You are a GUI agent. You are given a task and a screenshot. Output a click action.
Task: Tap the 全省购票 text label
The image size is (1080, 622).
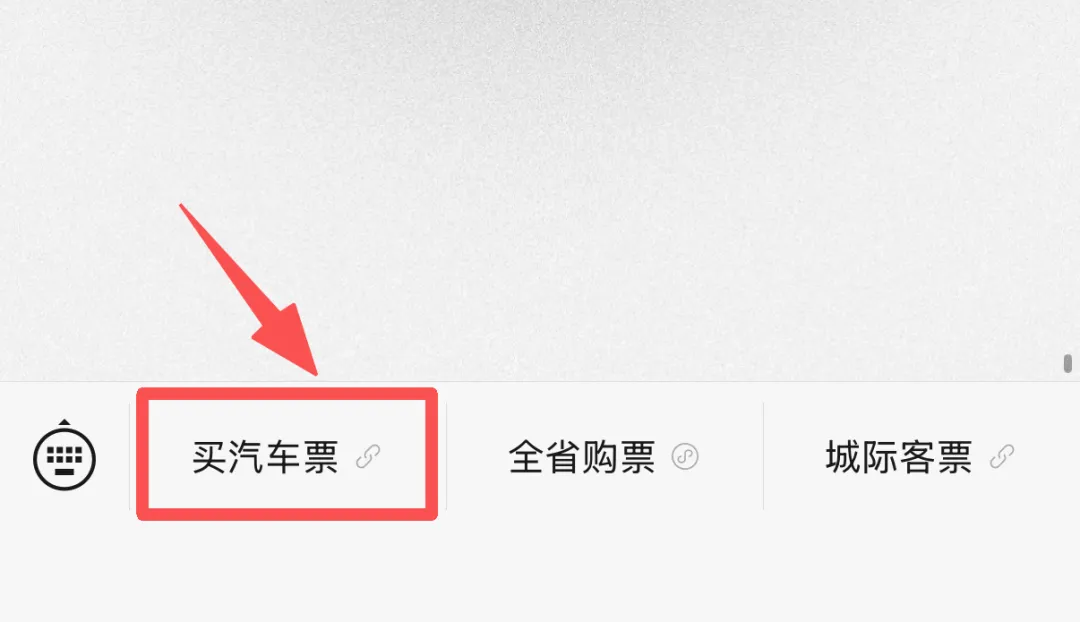click(x=582, y=457)
